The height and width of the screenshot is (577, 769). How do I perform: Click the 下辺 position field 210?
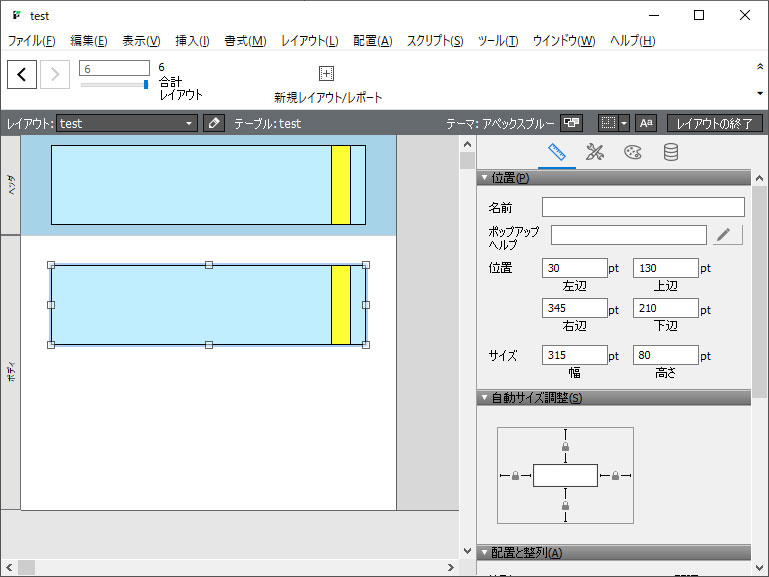pos(666,308)
